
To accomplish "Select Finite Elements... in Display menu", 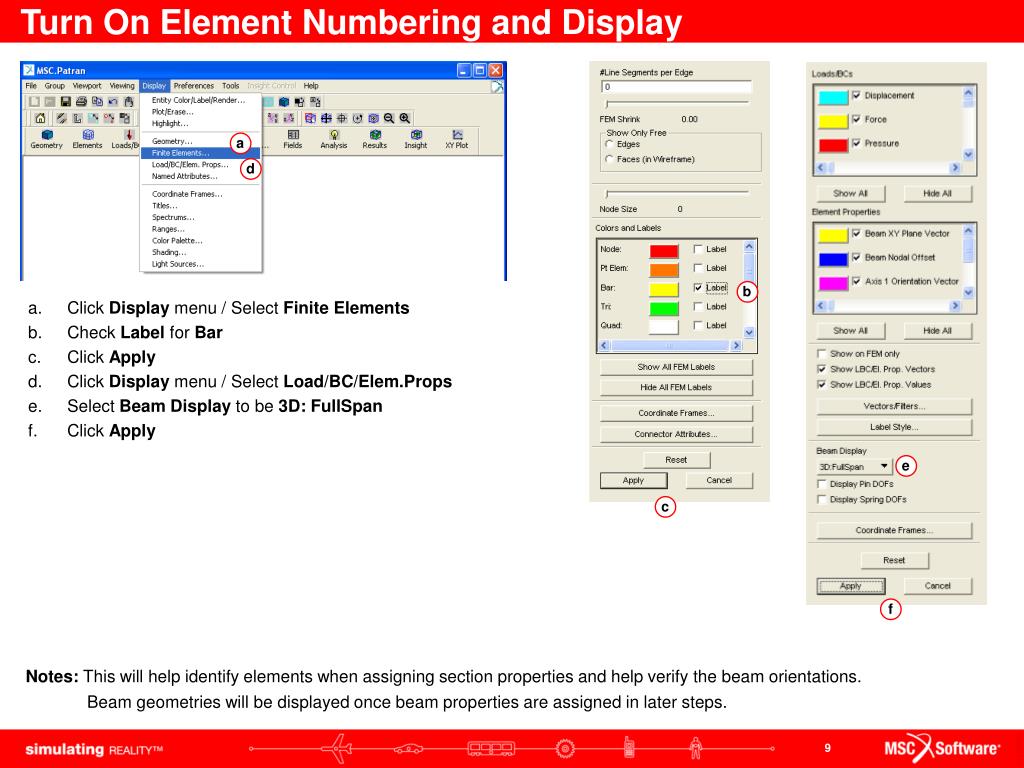I will pyautogui.click(x=200, y=153).
